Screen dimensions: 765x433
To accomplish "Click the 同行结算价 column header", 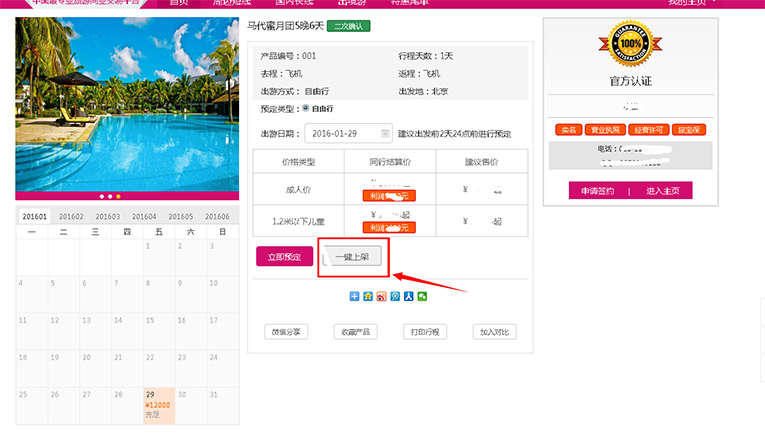I will pyautogui.click(x=390, y=162).
